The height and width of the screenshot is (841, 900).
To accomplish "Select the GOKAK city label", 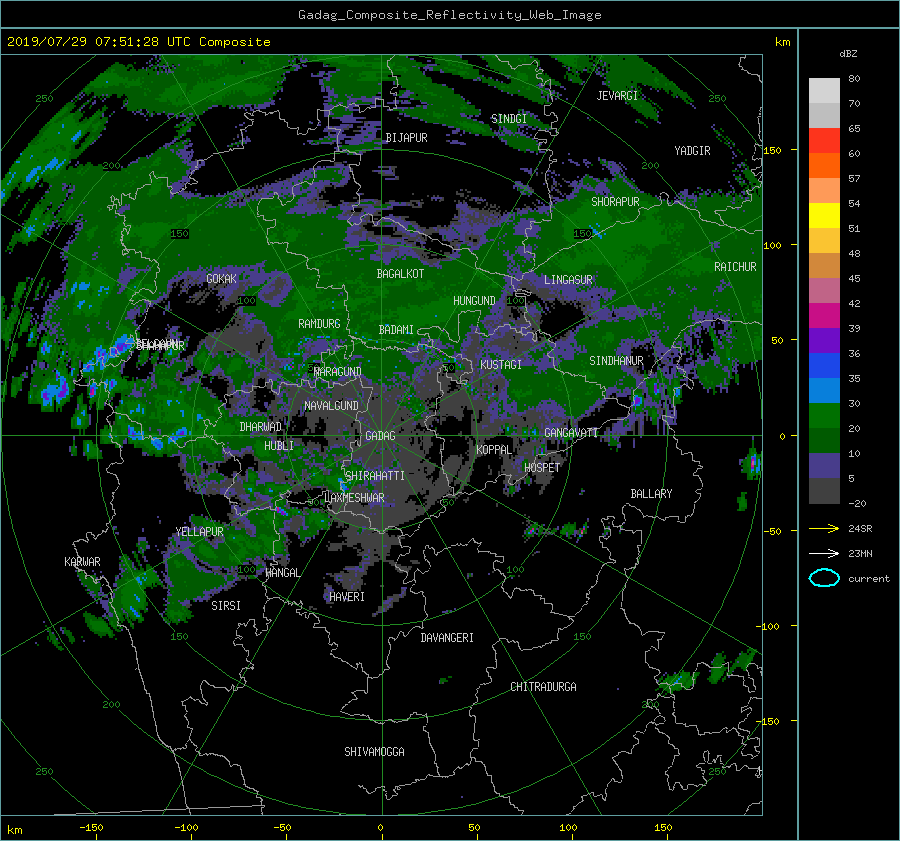I will coord(222,279).
